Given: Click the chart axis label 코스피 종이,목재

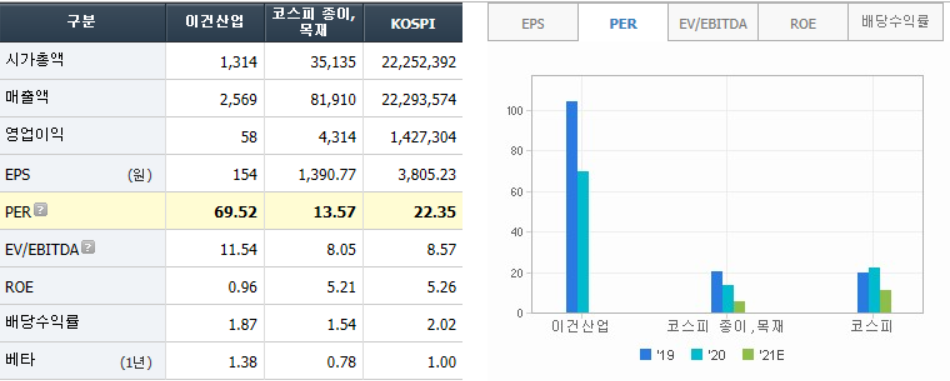Looking at the screenshot, I should click(725, 327).
